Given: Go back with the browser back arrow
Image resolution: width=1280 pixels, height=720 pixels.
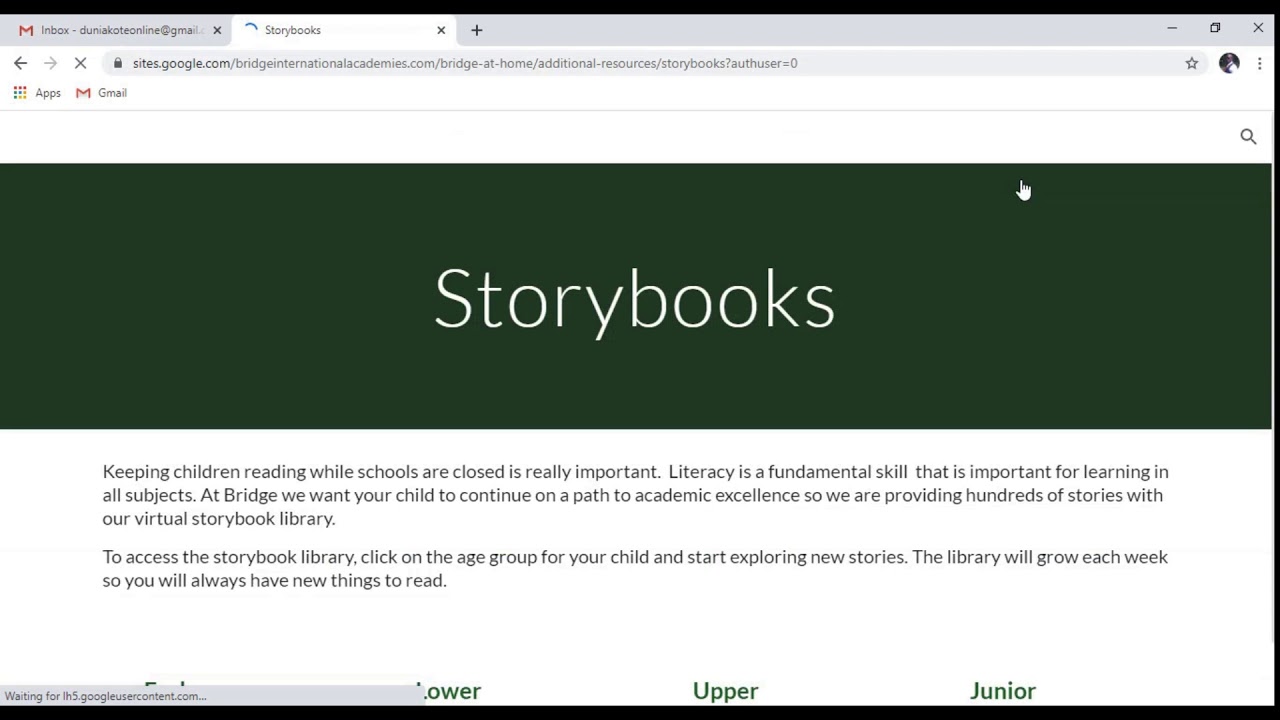Looking at the screenshot, I should pos(21,63).
